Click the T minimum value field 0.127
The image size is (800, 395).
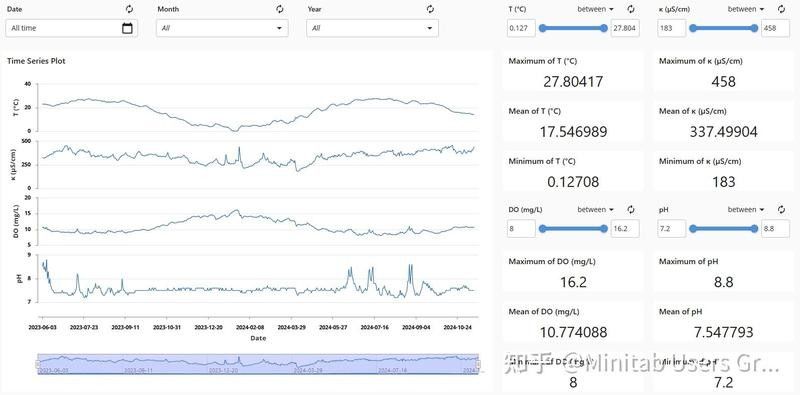coord(521,28)
